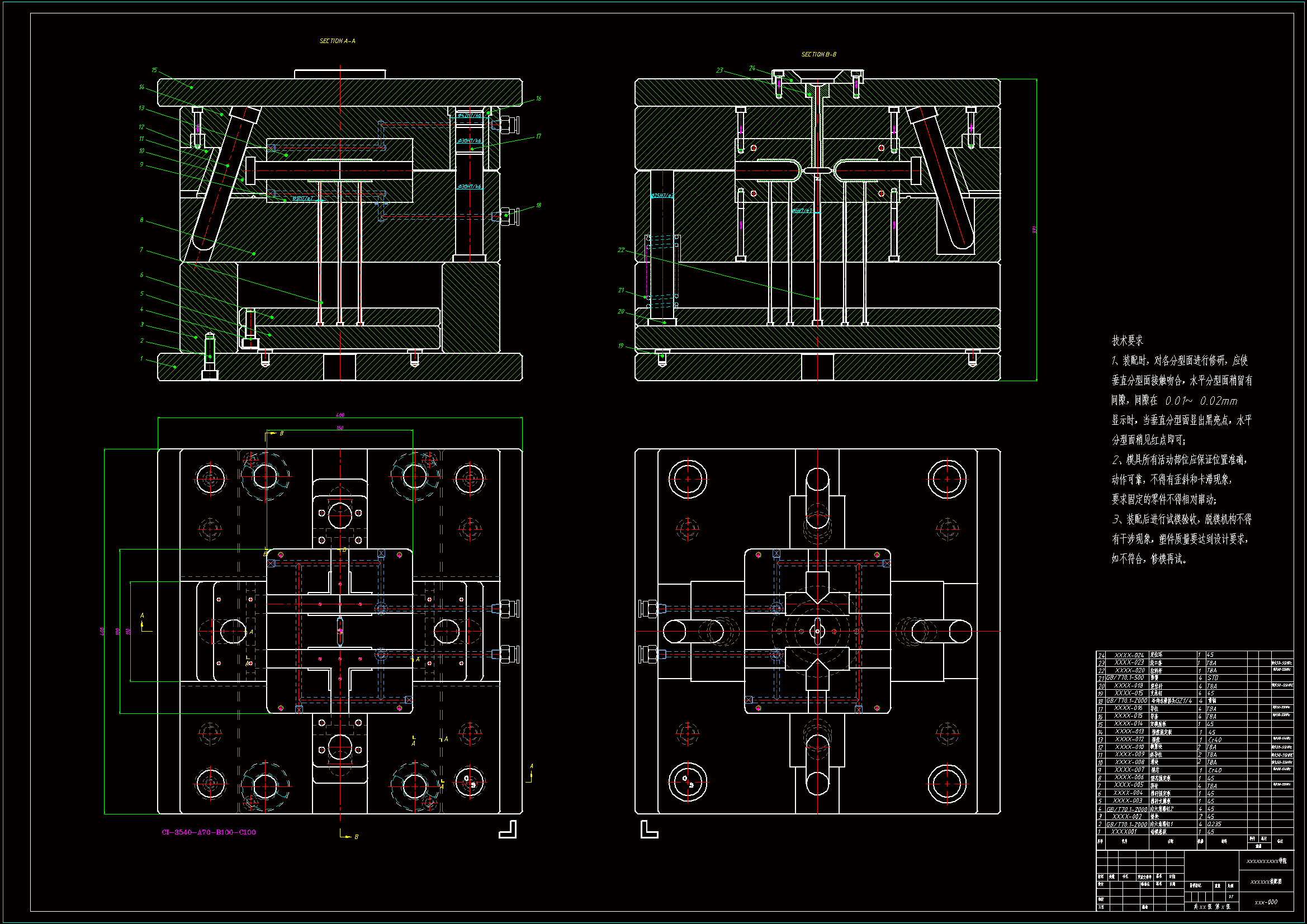Image resolution: width=1307 pixels, height=924 pixels.
Task: Select the 400 width dimension above plan view
Action: pyautogui.click(x=340, y=415)
